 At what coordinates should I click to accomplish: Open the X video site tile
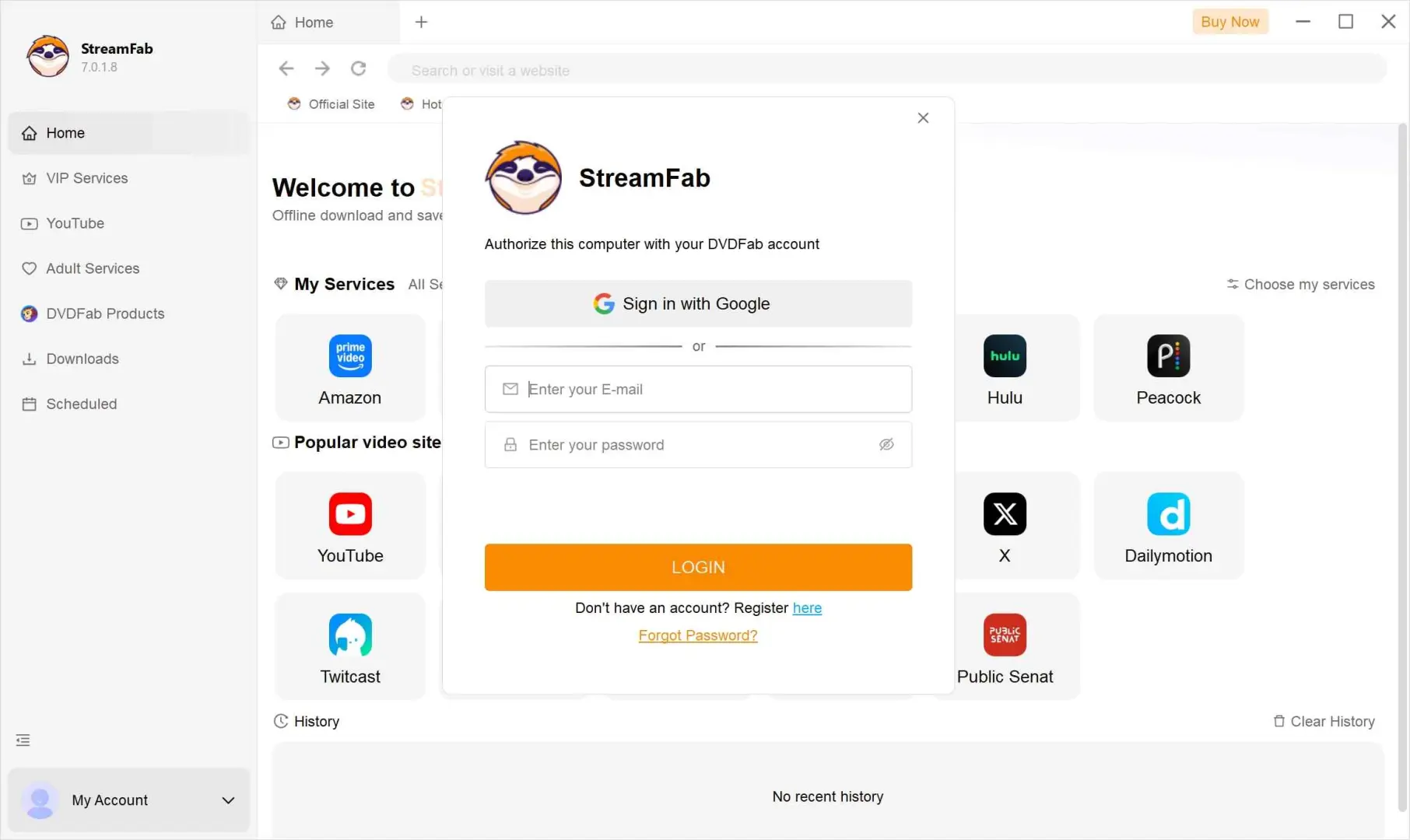[x=1005, y=526]
